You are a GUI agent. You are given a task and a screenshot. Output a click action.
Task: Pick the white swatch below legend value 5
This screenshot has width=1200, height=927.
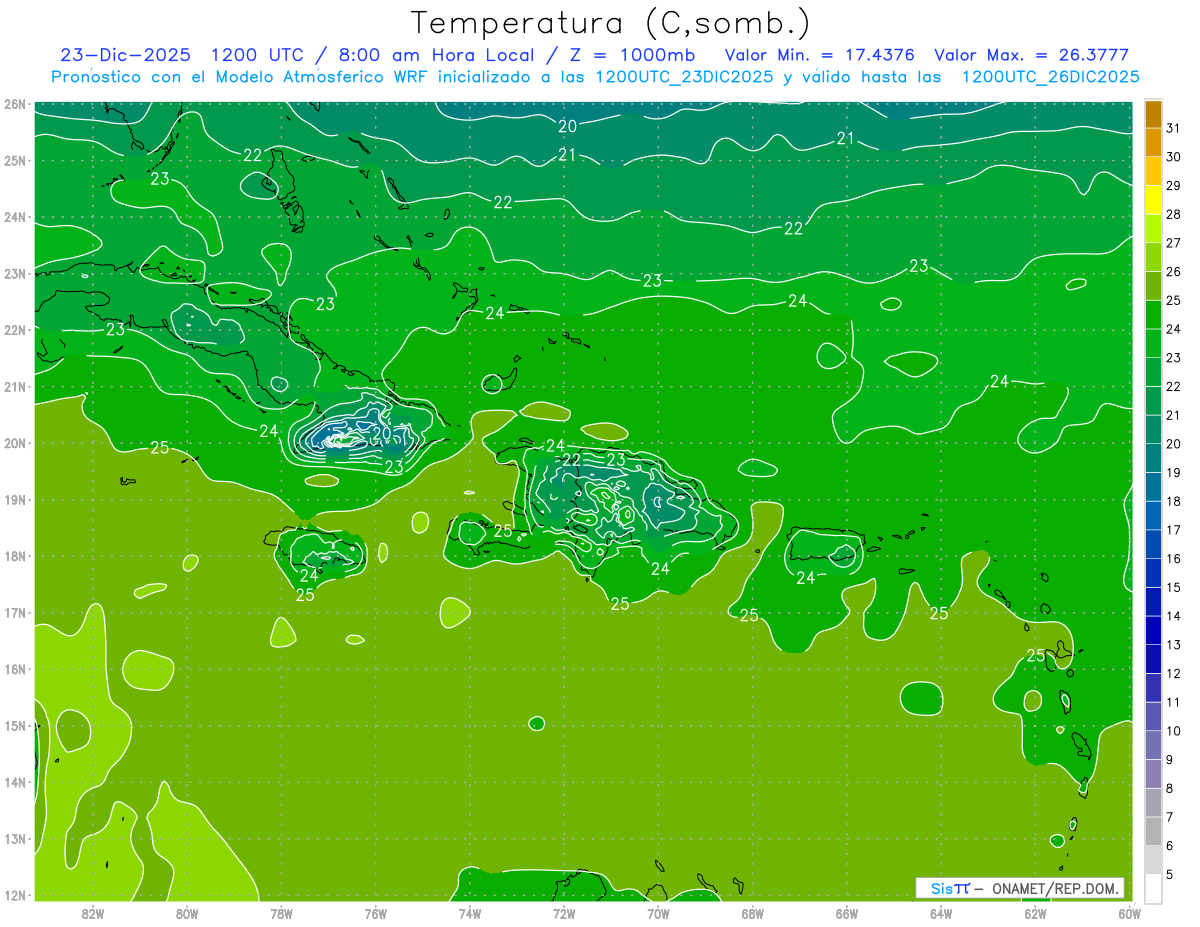[x=1153, y=888]
